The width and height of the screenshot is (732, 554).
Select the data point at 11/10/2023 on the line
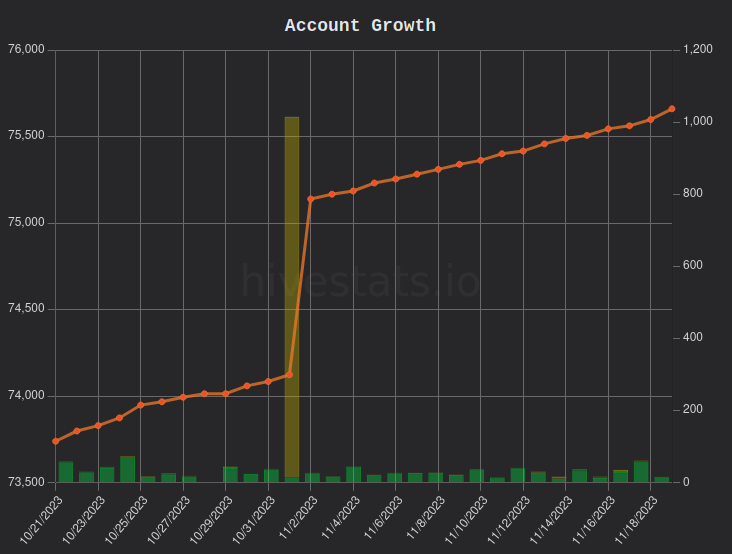coord(480,160)
